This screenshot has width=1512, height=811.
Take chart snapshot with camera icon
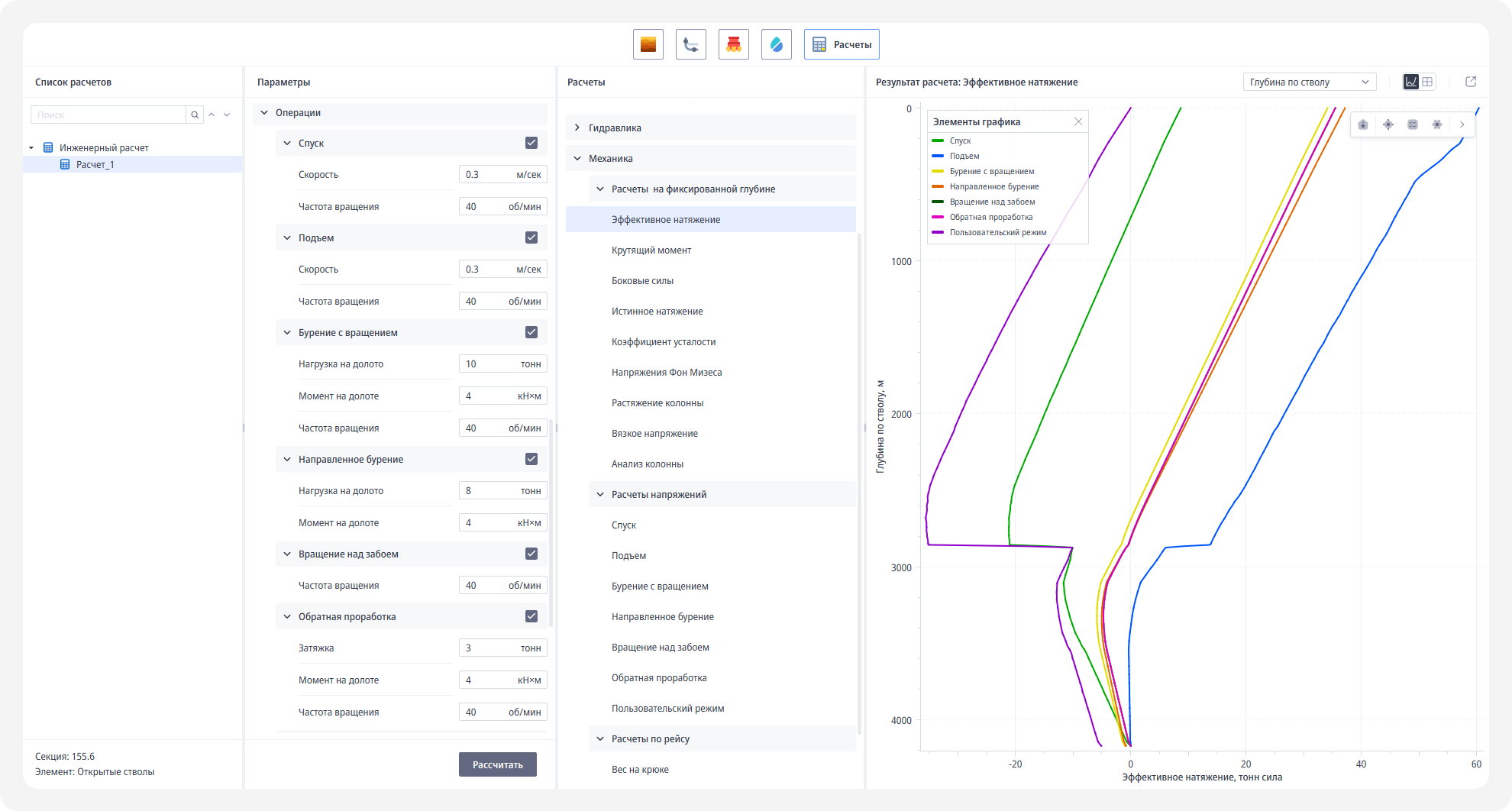coord(1363,124)
